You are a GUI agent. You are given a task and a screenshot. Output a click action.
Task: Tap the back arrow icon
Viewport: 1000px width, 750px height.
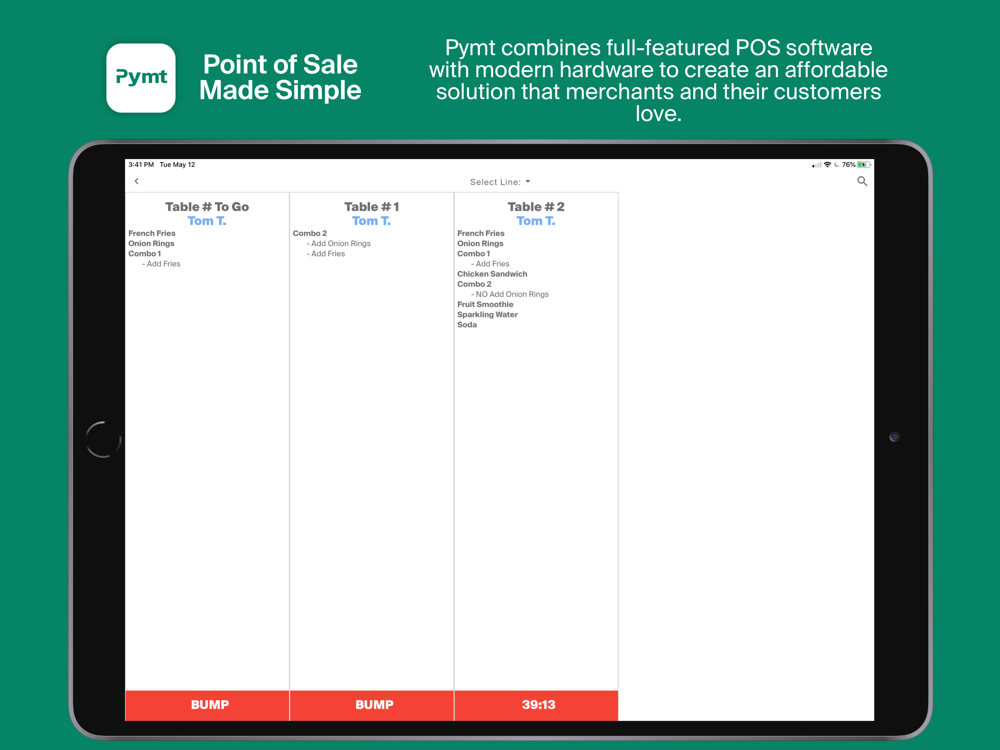(x=136, y=181)
